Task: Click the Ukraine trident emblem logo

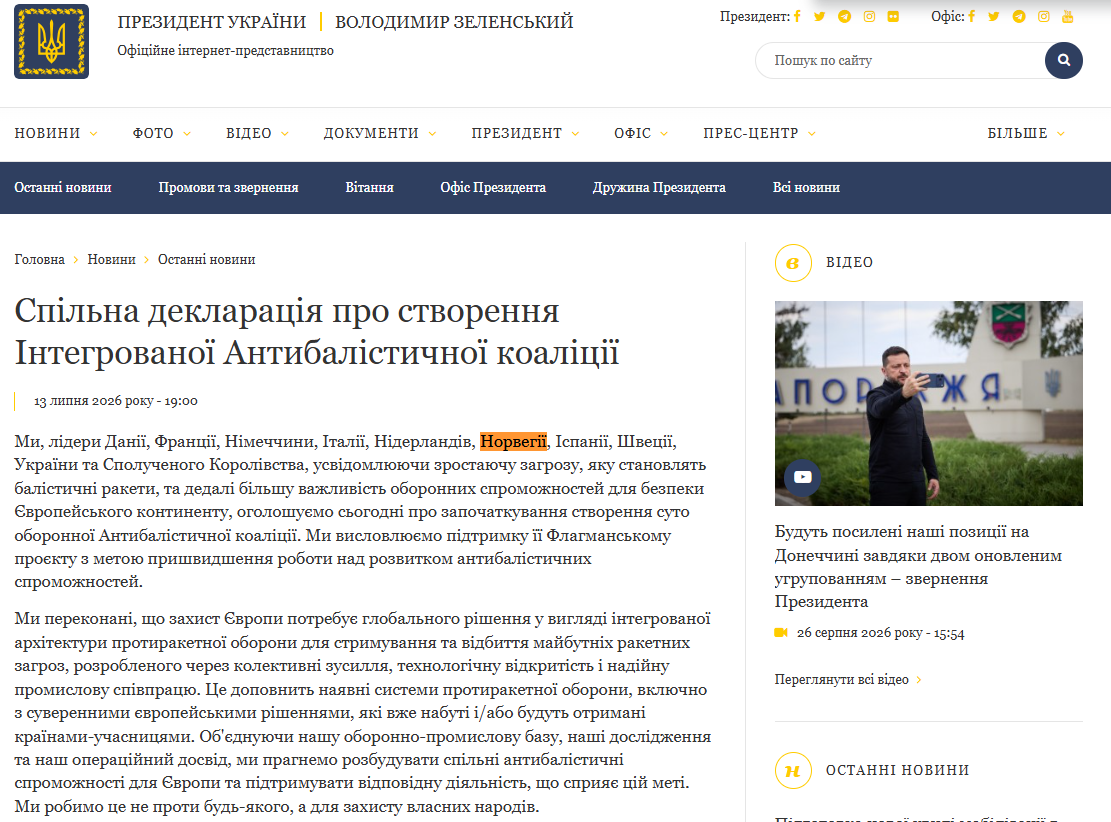Action: point(51,41)
